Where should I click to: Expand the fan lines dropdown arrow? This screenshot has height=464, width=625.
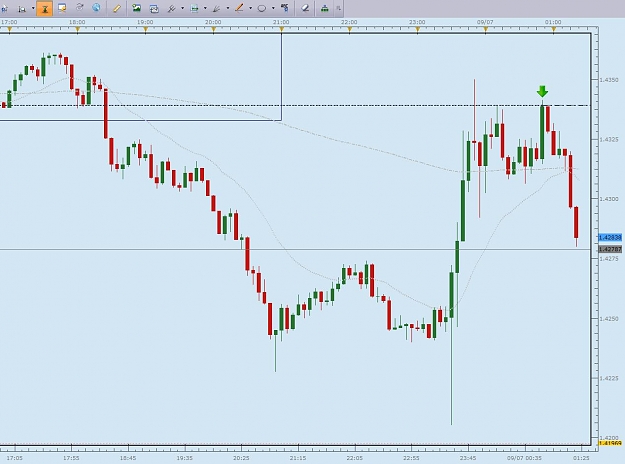click(228, 8)
